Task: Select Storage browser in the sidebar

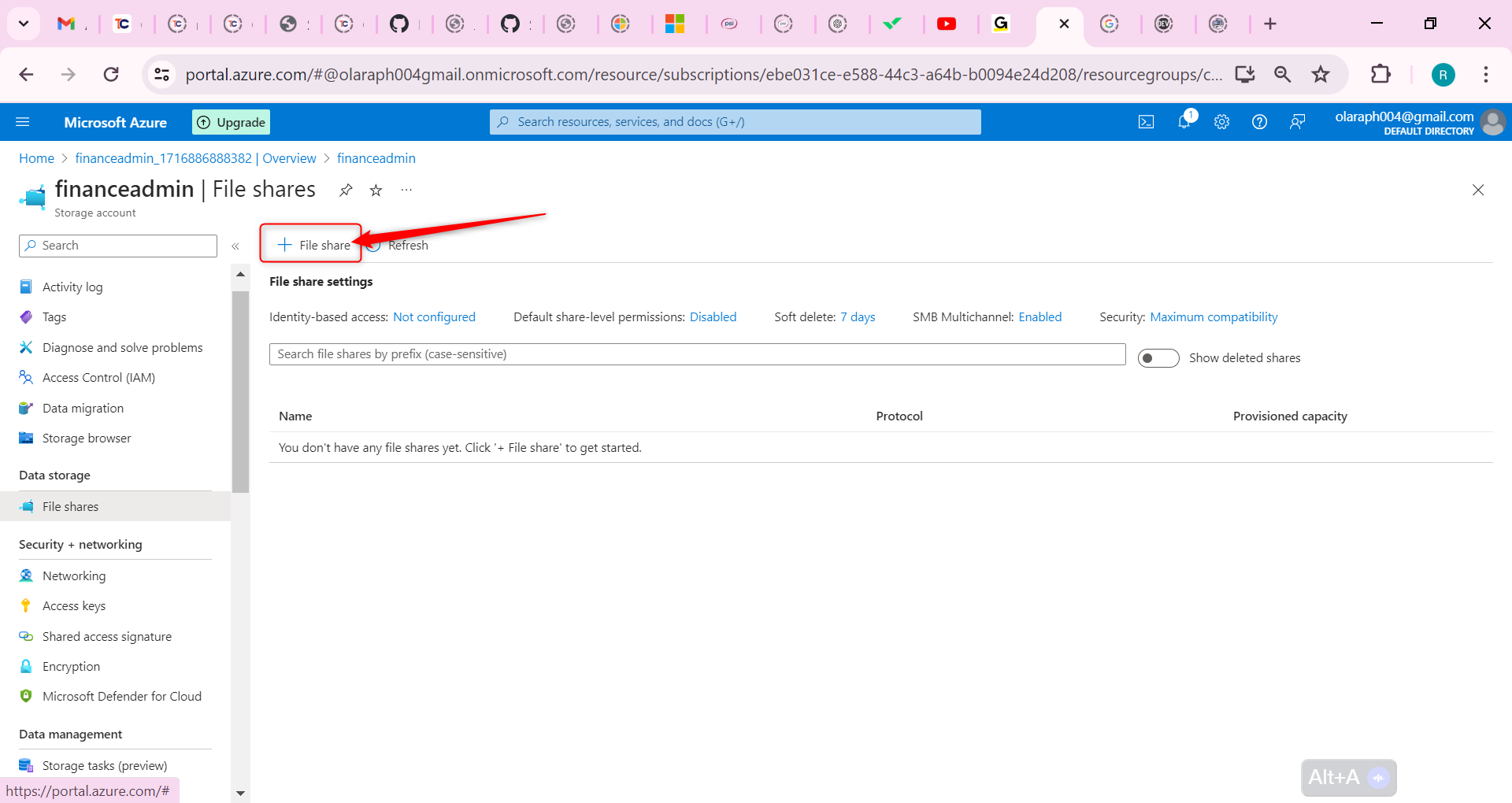Action: [85, 438]
